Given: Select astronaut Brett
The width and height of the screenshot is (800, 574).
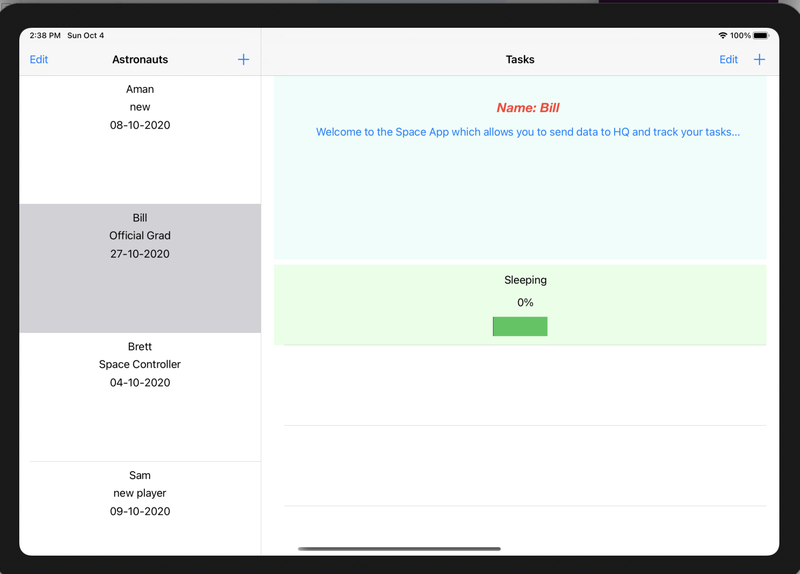Looking at the screenshot, I should pos(140,397).
